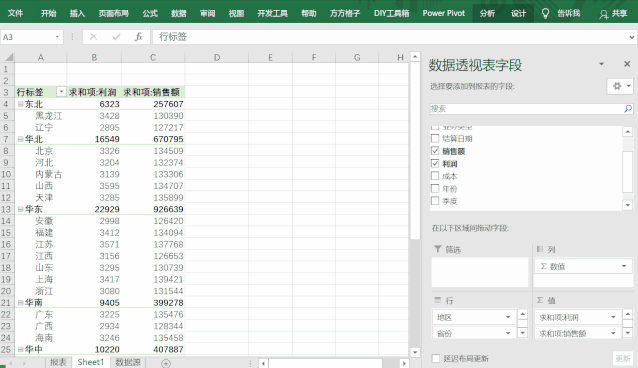Click field list scroll down arrow
638x368 pixels.
point(627,205)
